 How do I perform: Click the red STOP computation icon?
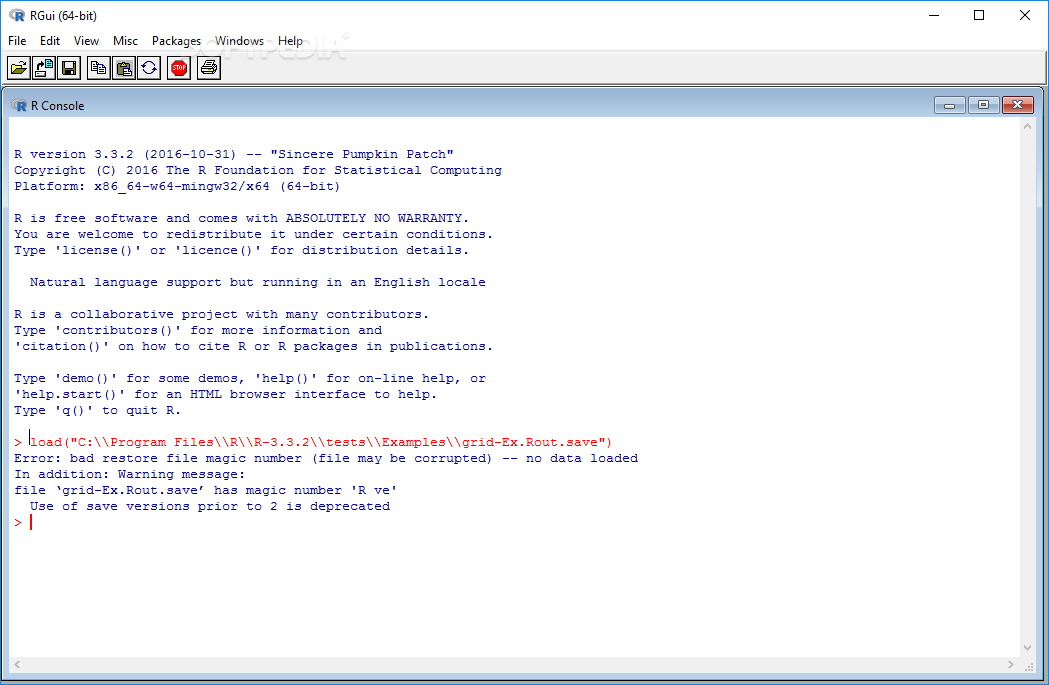tap(179, 68)
